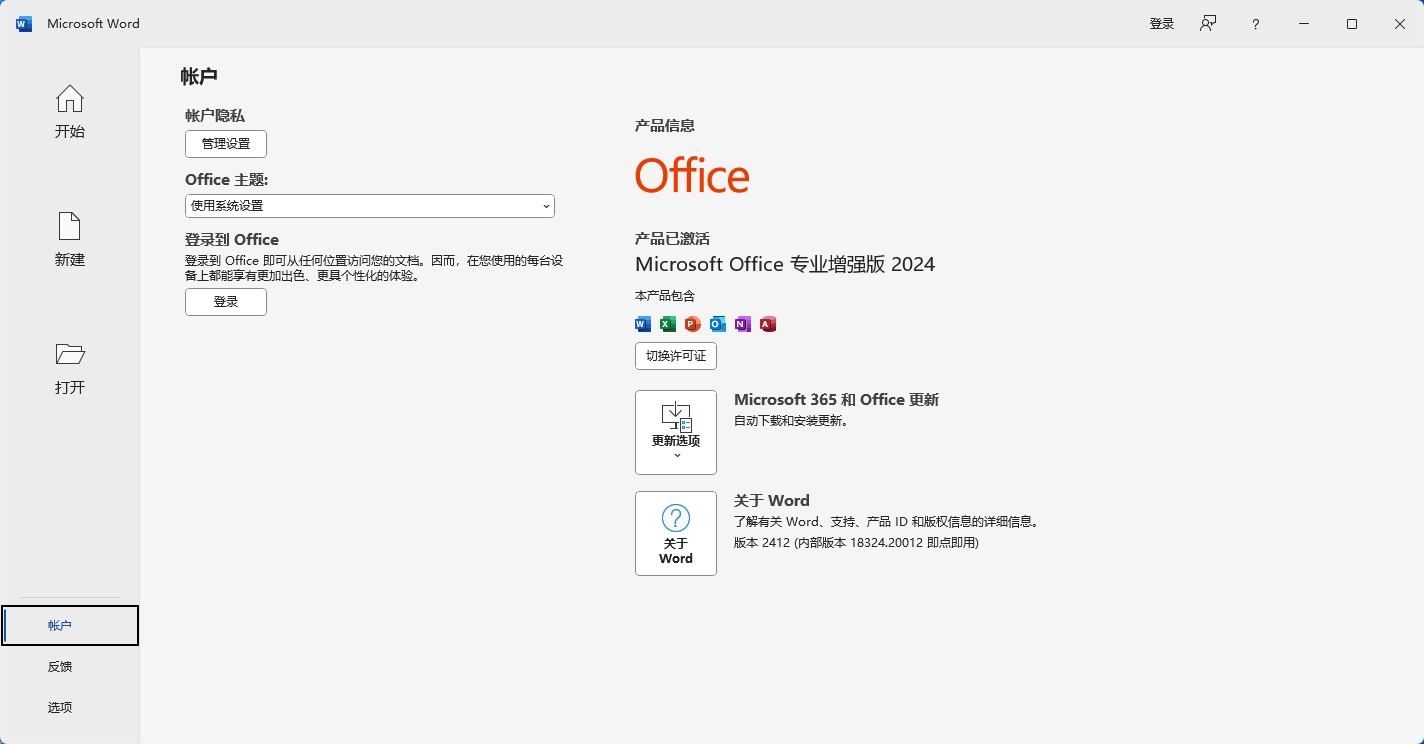Click the PowerPoint icon under 本产品包含
Screen dimensions: 1424x744
[692, 323]
